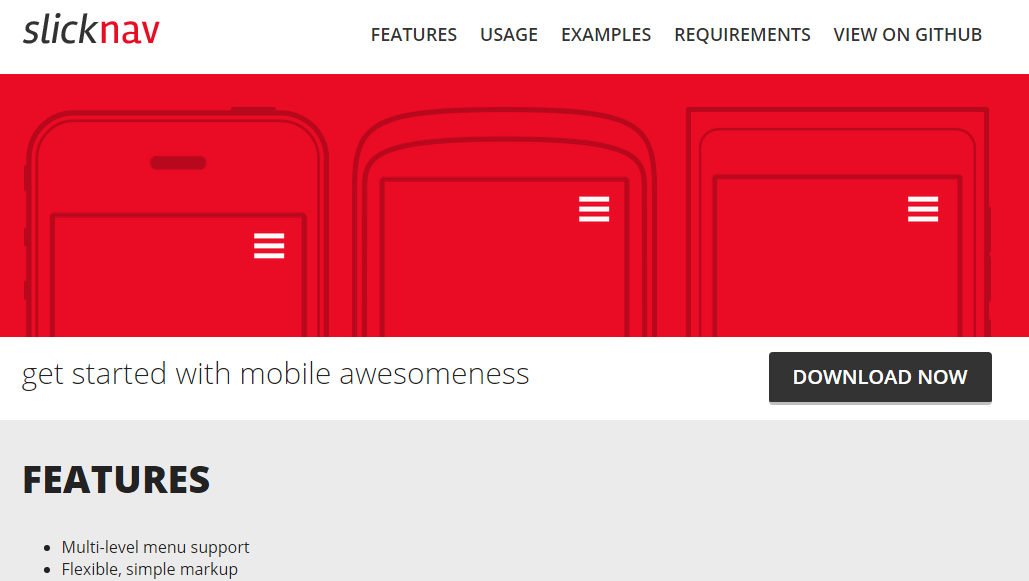This screenshot has height=581, width=1029.
Task: Select 'Multi-level menu support' list item
Action: click(156, 547)
